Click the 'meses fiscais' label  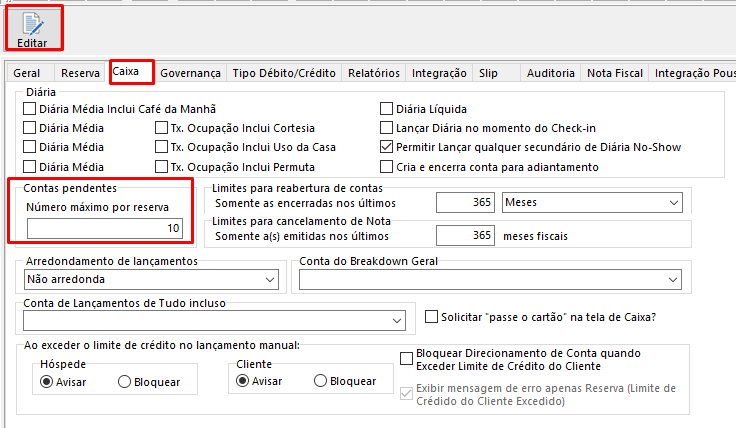(x=535, y=236)
